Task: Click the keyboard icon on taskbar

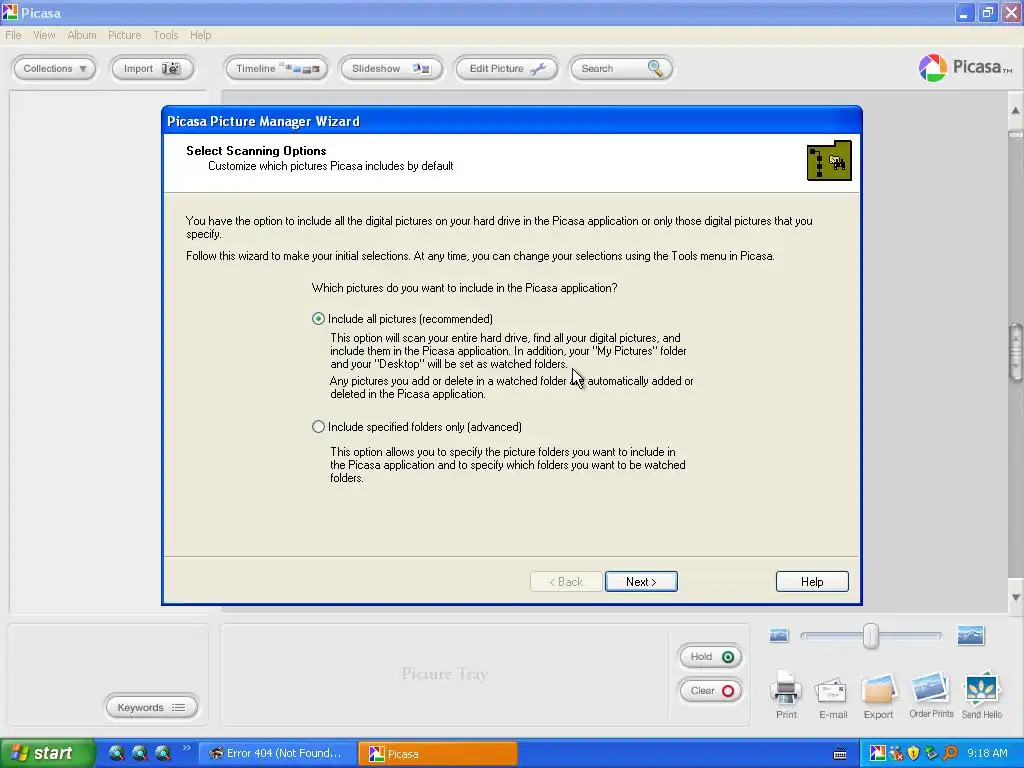Action: pyautogui.click(x=840, y=754)
